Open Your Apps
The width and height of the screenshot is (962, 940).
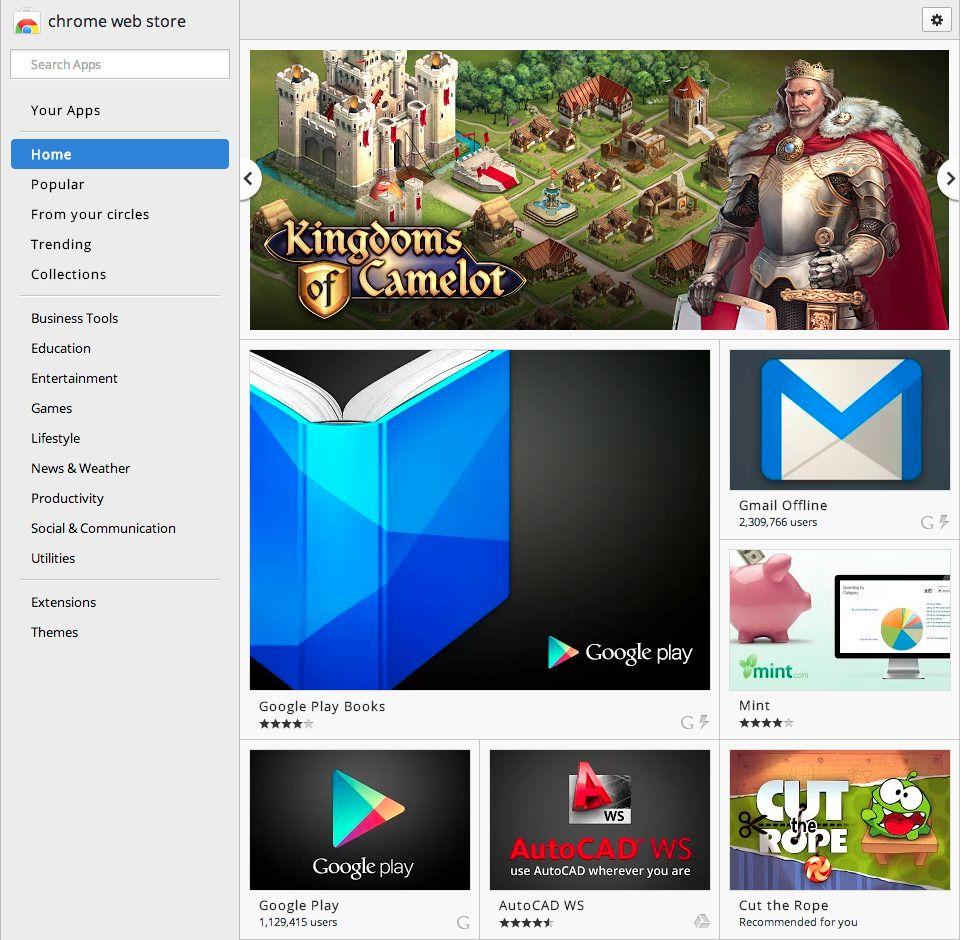66,110
